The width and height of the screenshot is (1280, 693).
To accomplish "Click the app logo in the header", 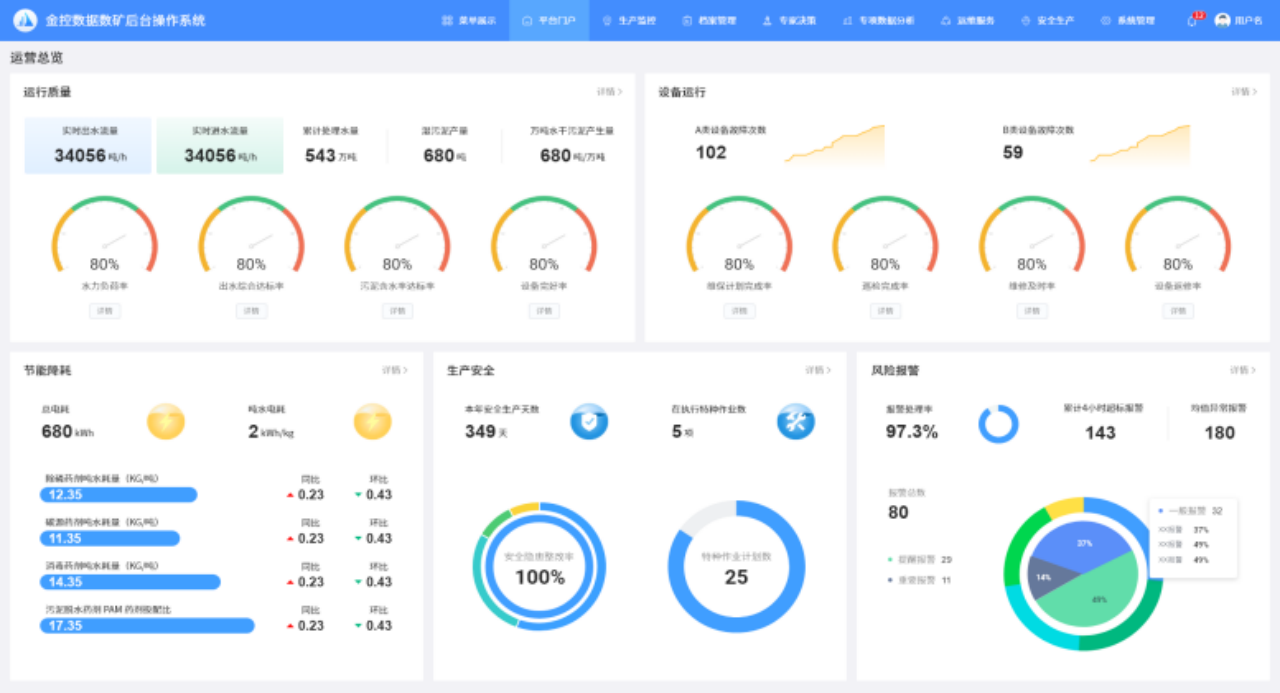I will (25, 20).
